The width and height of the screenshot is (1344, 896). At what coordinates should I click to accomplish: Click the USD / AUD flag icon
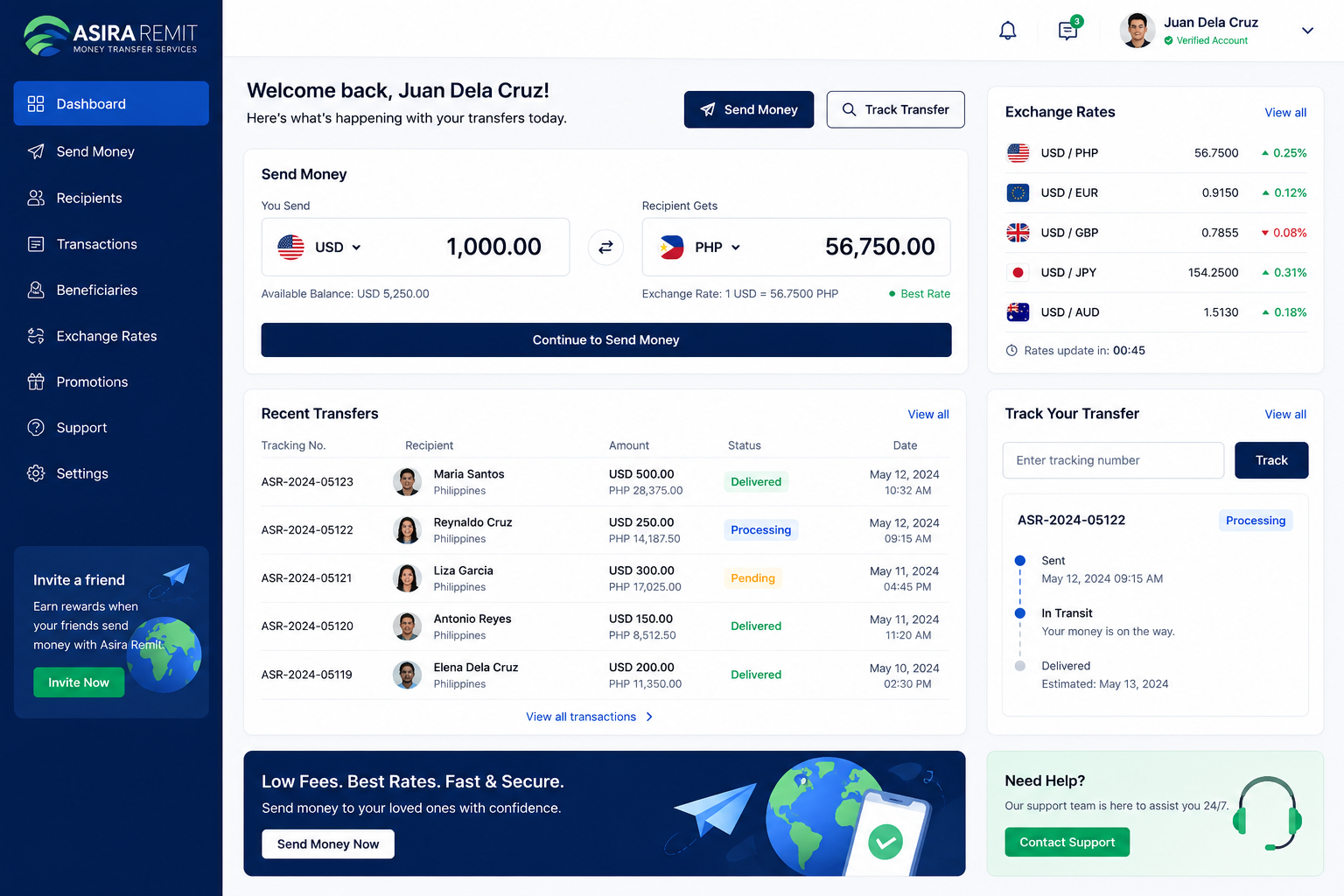pyautogui.click(x=1018, y=312)
